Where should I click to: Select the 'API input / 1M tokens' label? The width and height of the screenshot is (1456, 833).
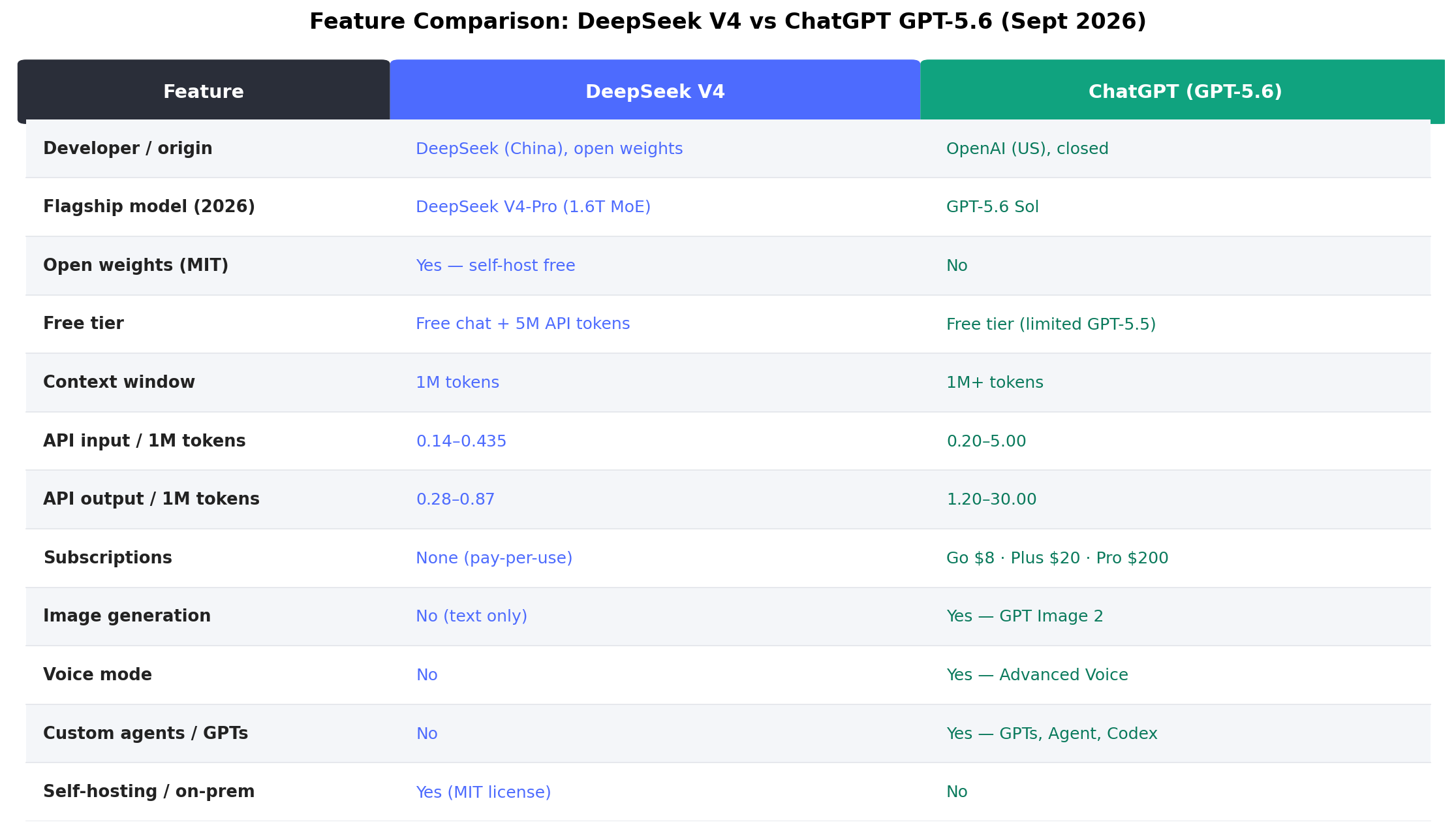pos(144,441)
